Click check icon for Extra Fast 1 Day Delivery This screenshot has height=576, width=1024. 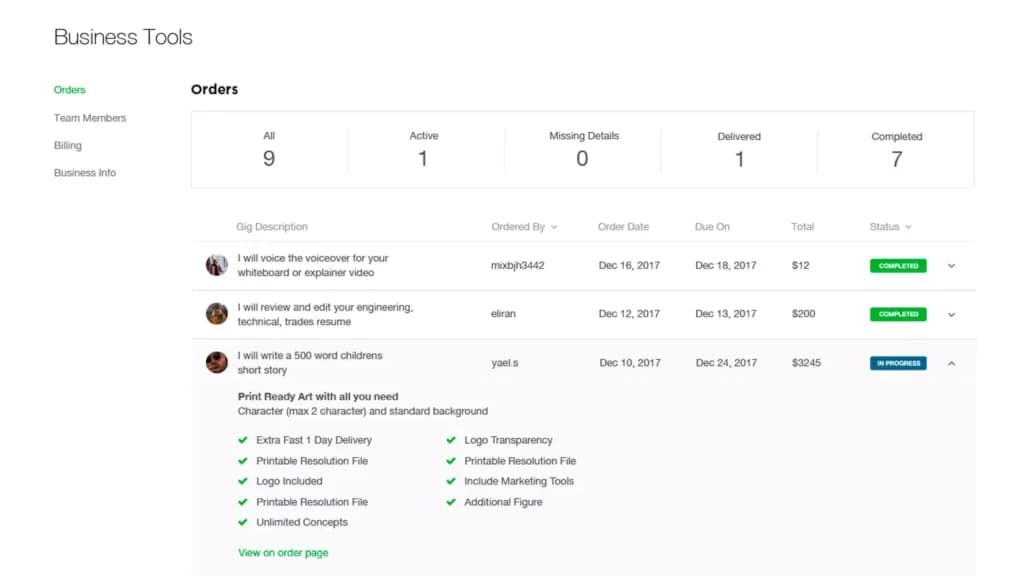tap(243, 440)
